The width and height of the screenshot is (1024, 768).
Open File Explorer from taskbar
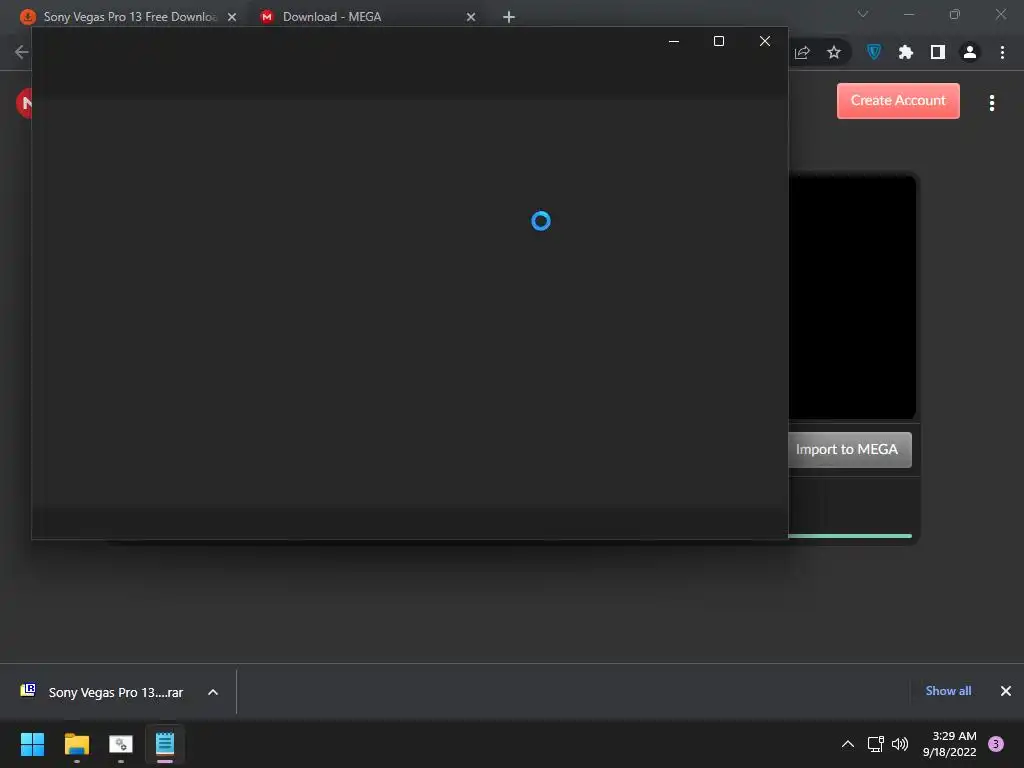[76, 744]
